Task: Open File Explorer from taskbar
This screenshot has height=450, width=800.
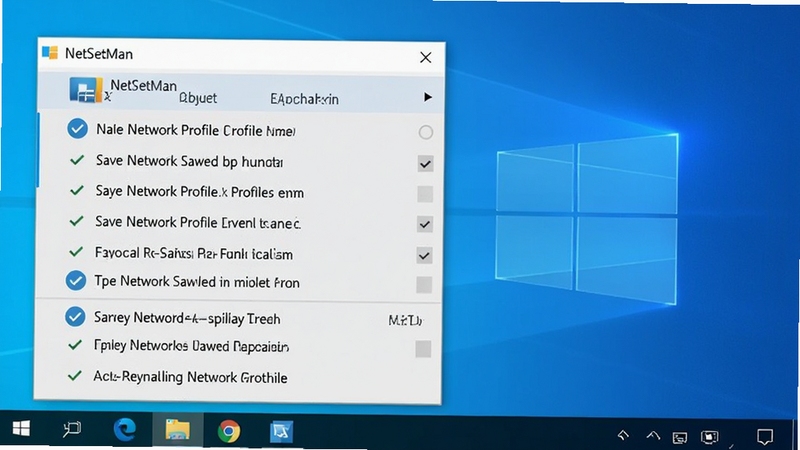Action: click(x=178, y=430)
